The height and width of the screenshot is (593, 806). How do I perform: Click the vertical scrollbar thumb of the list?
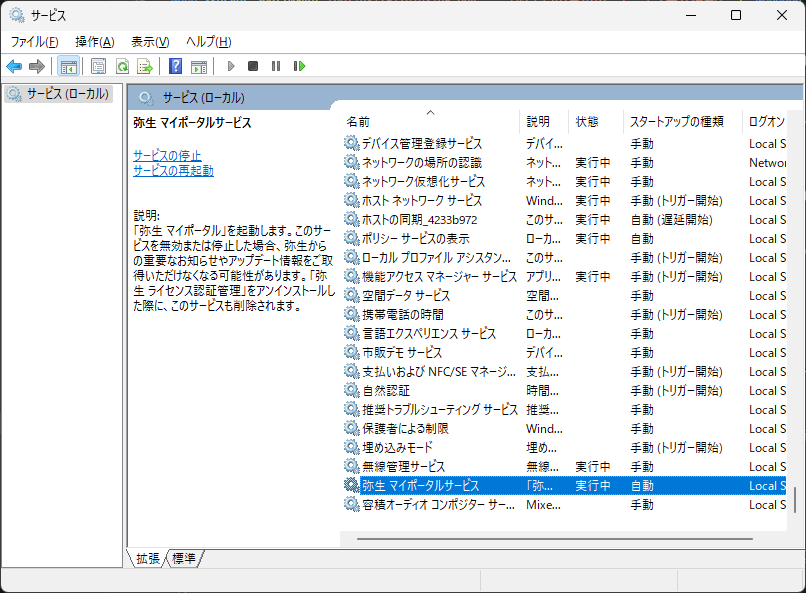coord(795,500)
